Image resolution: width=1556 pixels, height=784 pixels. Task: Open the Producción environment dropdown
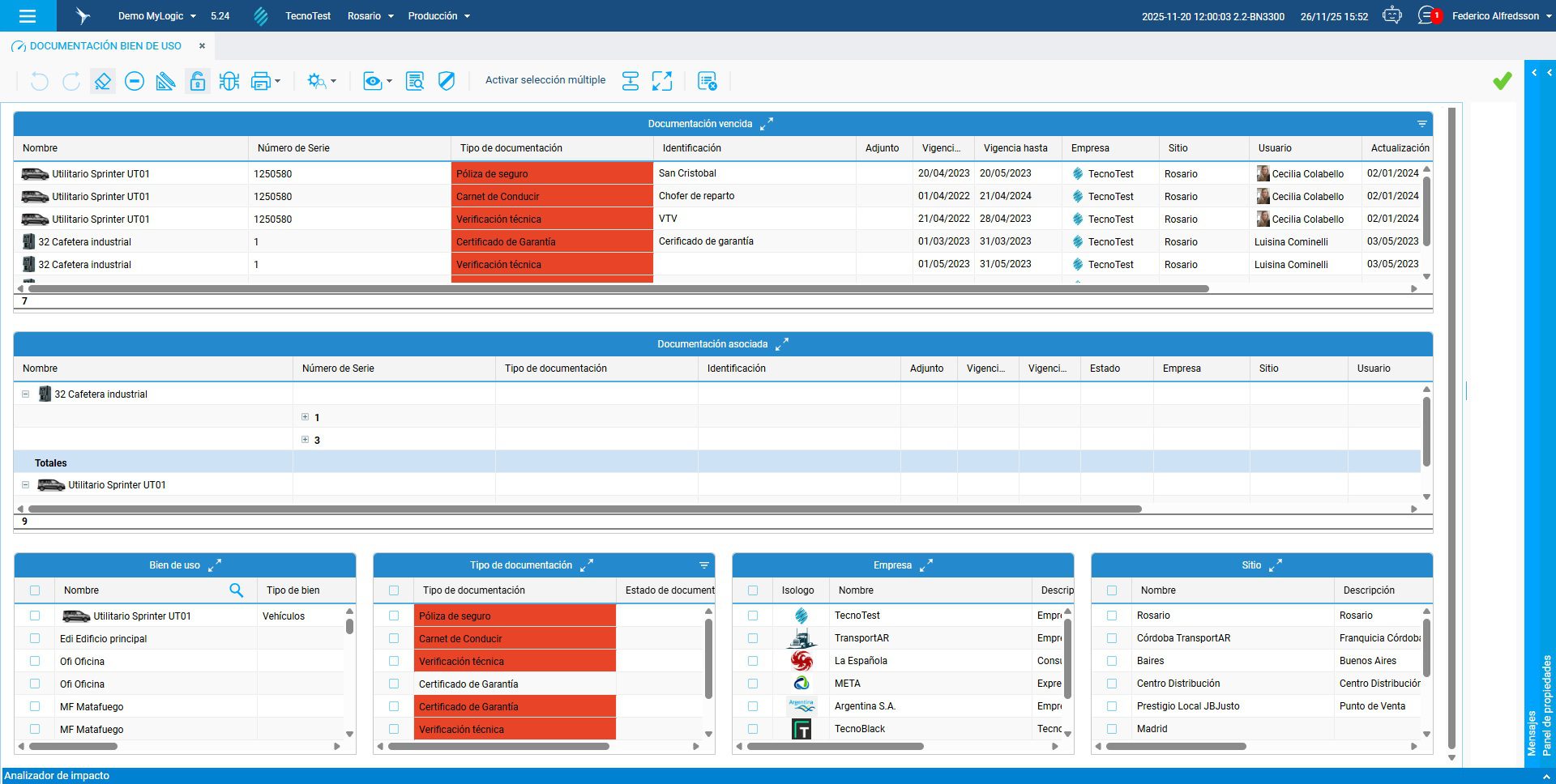click(x=439, y=15)
